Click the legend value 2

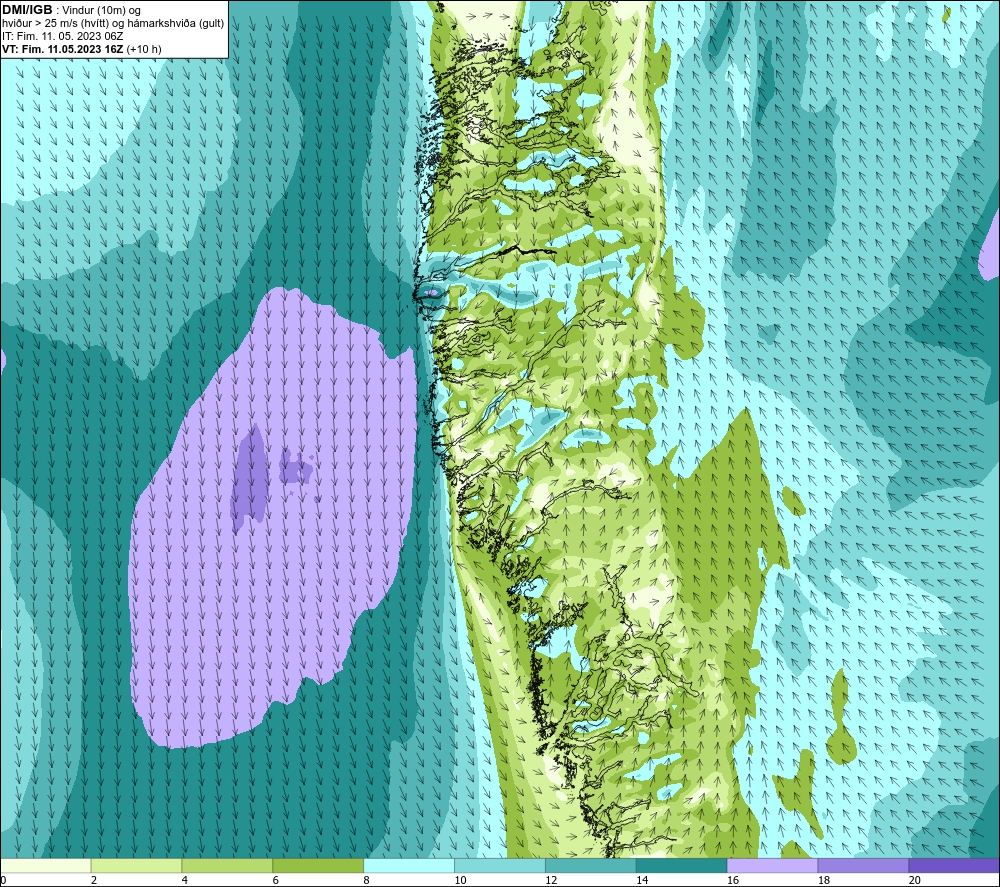click(94, 881)
